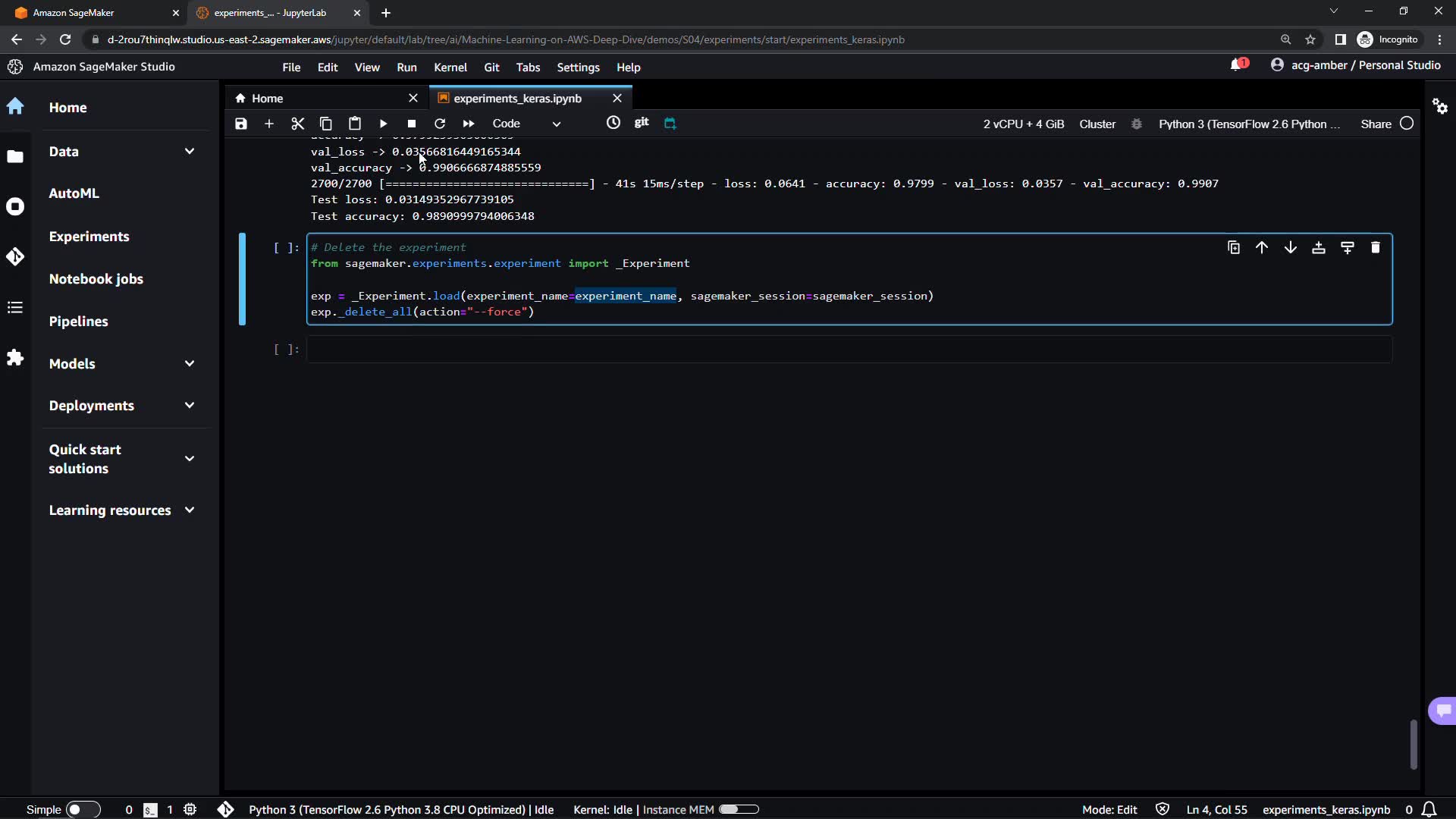Click the empty code cell below

pos(849,350)
